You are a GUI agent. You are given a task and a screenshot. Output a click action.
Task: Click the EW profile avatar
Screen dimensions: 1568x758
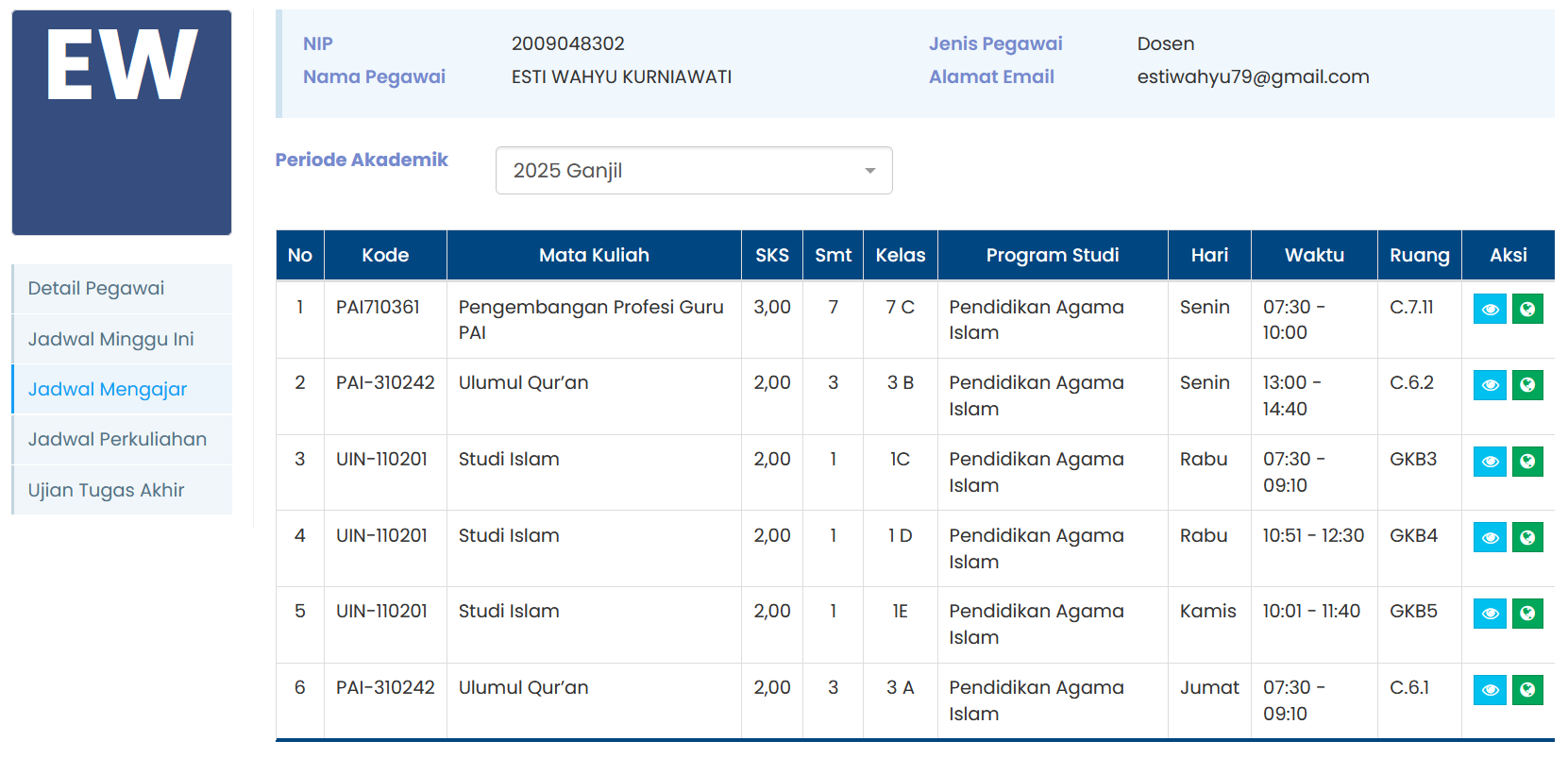click(x=122, y=123)
